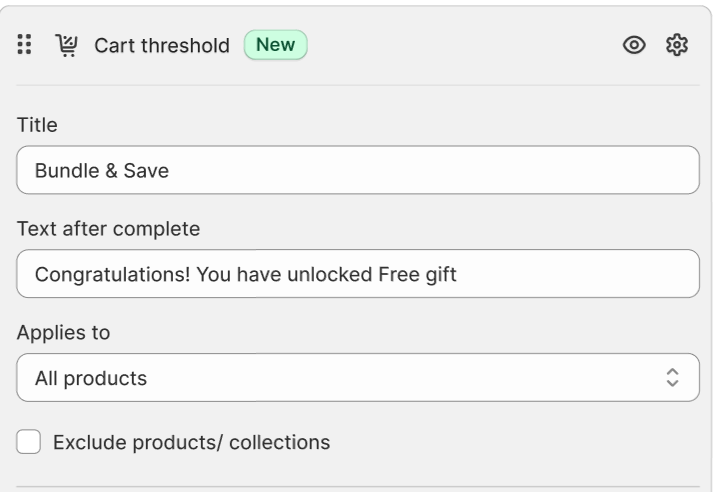Enable the Exclude products/collections checkbox

pyautogui.click(x=29, y=442)
